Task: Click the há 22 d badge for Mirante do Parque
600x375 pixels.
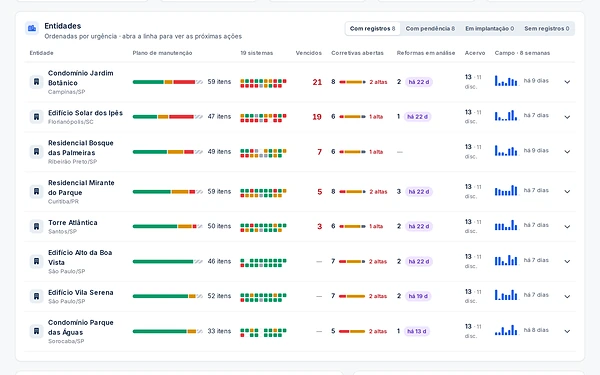Action: tap(419, 191)
